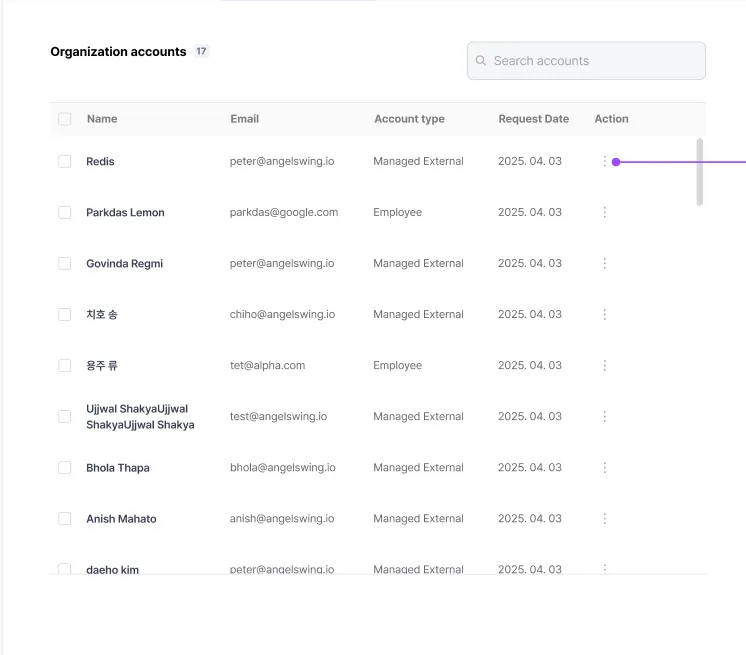Open action menu for Bhola Thapa
Viewport: 746px width, 655px height.
click(x=604, y=468)
